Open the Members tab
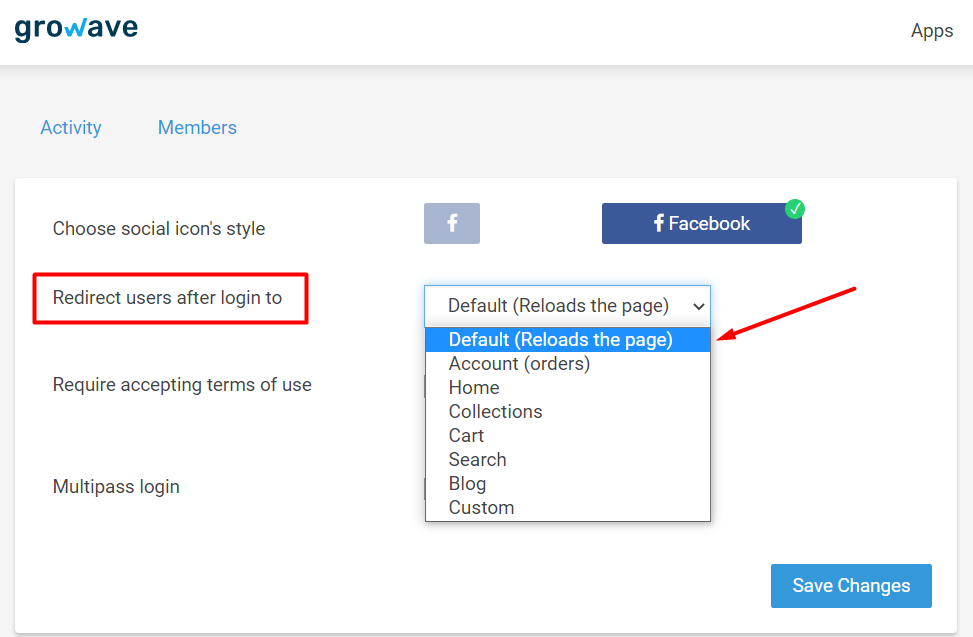Image resolution: width=973 pixels, height=637 pixels. (x=197, y=127)
